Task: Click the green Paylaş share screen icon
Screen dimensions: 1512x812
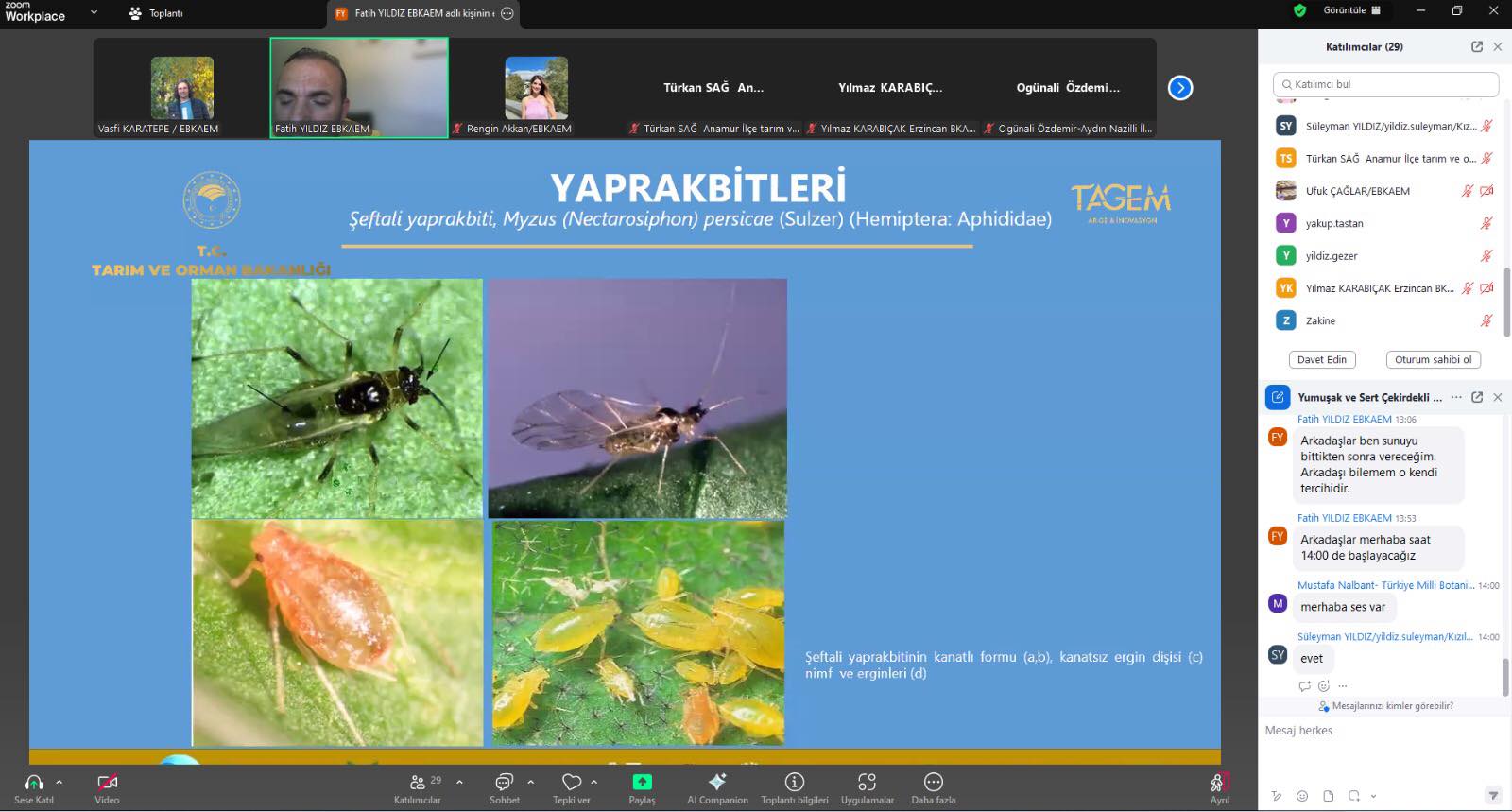Action: pos(642,783)
